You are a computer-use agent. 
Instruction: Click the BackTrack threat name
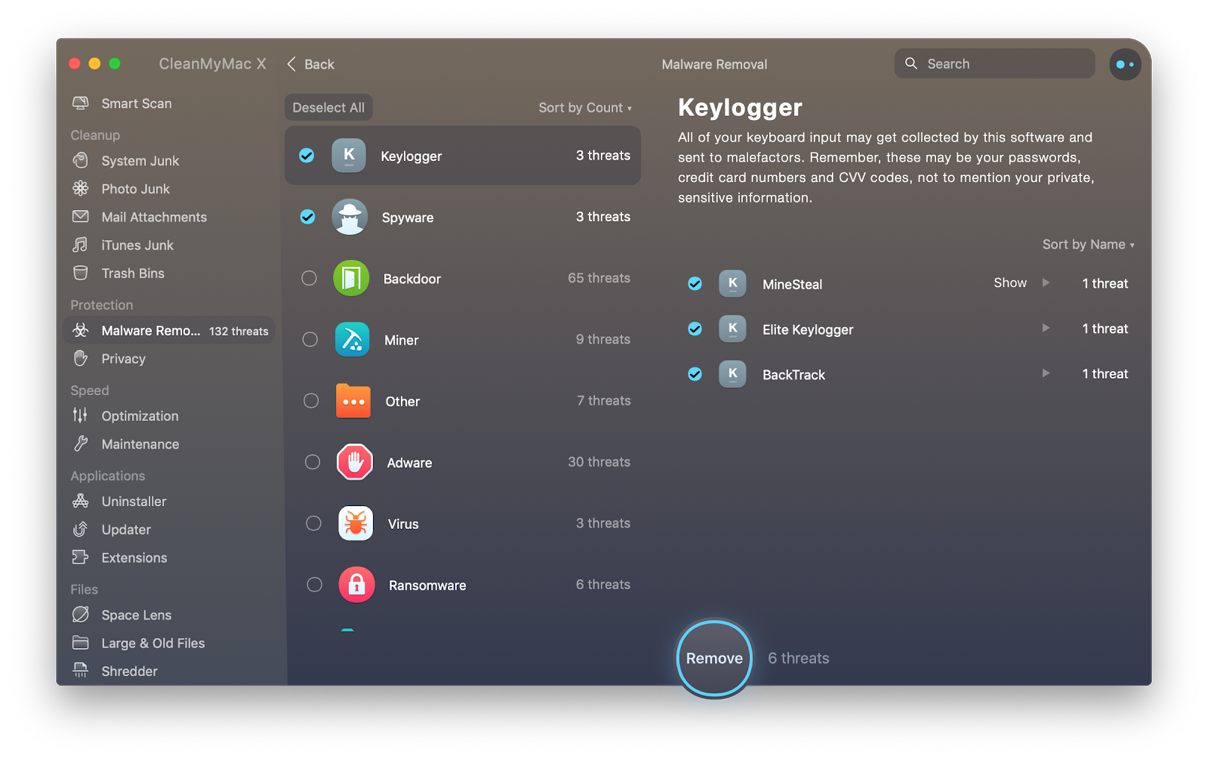click(794, 374)
